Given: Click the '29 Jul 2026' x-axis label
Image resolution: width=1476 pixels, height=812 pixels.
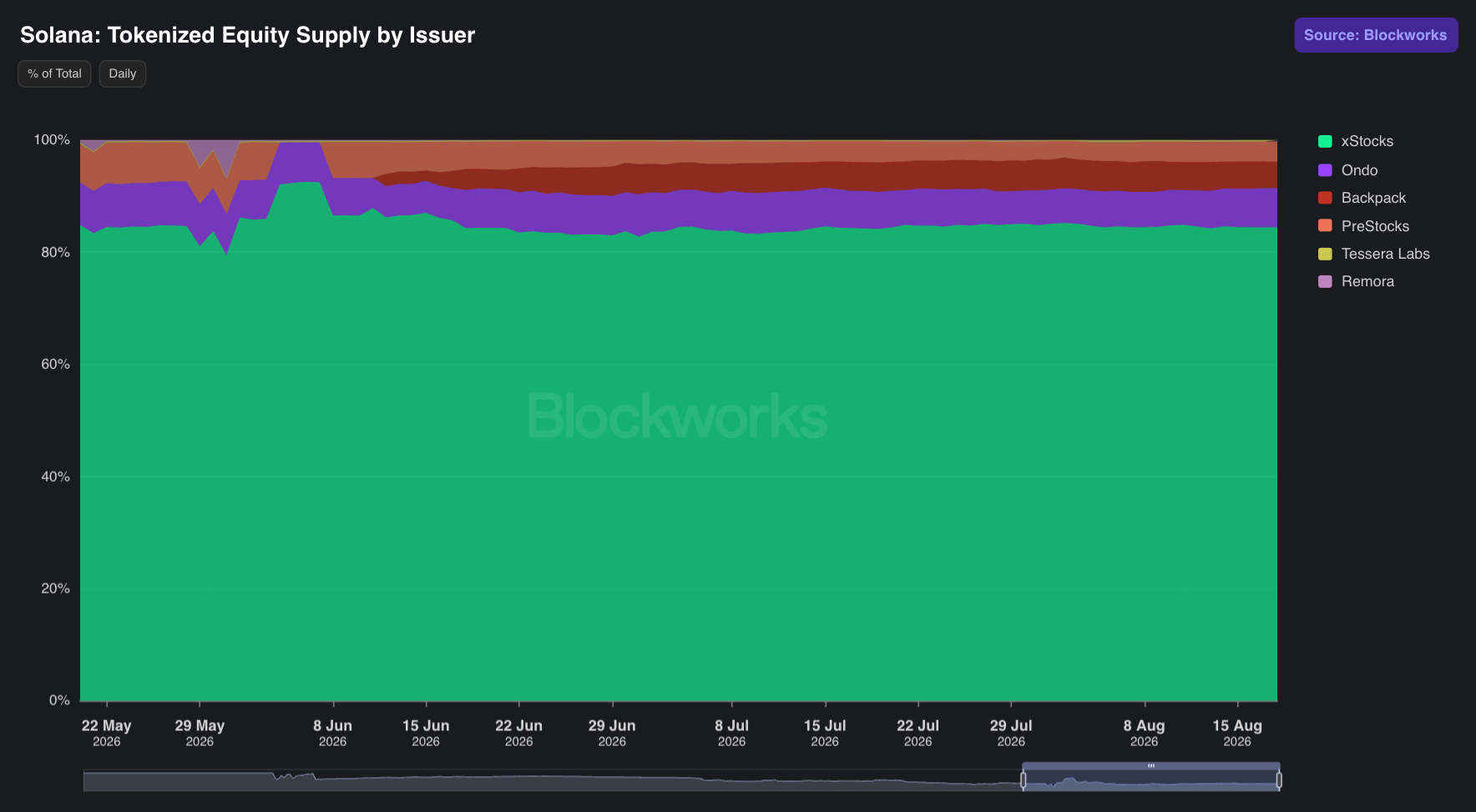Looking at the screenshot, I should [1011, 733].
